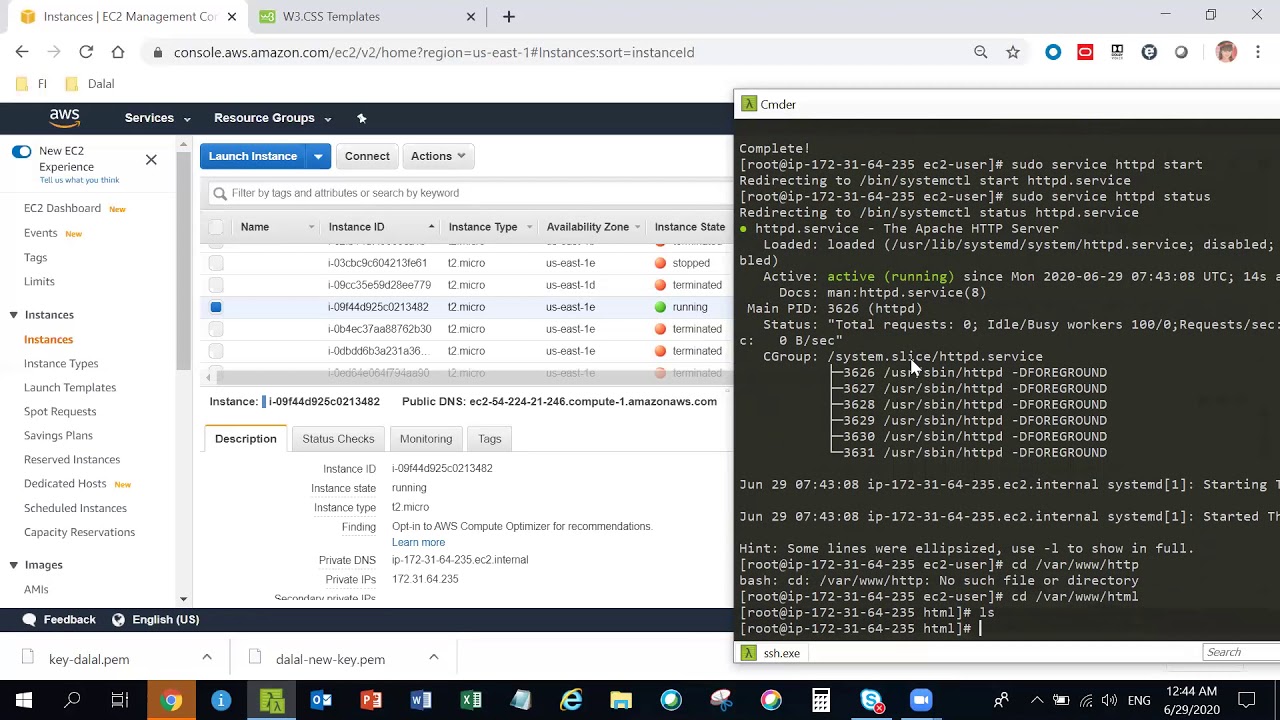Bookmark this page with the star icon

(x=1013, y=52)
